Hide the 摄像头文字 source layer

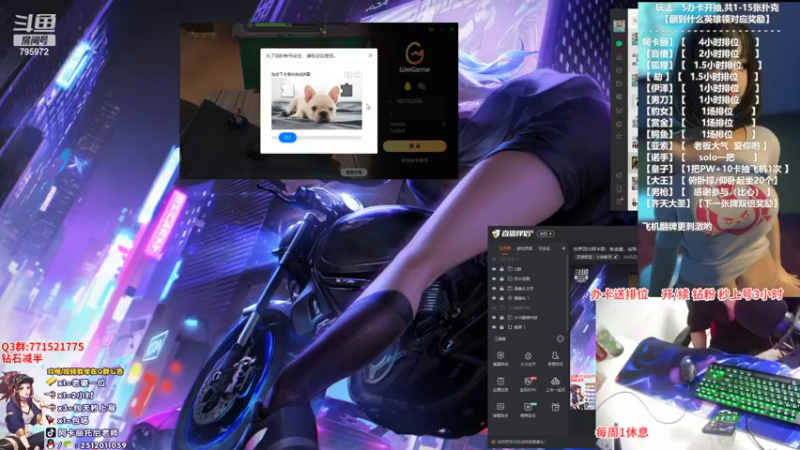(x=494, y=288)
